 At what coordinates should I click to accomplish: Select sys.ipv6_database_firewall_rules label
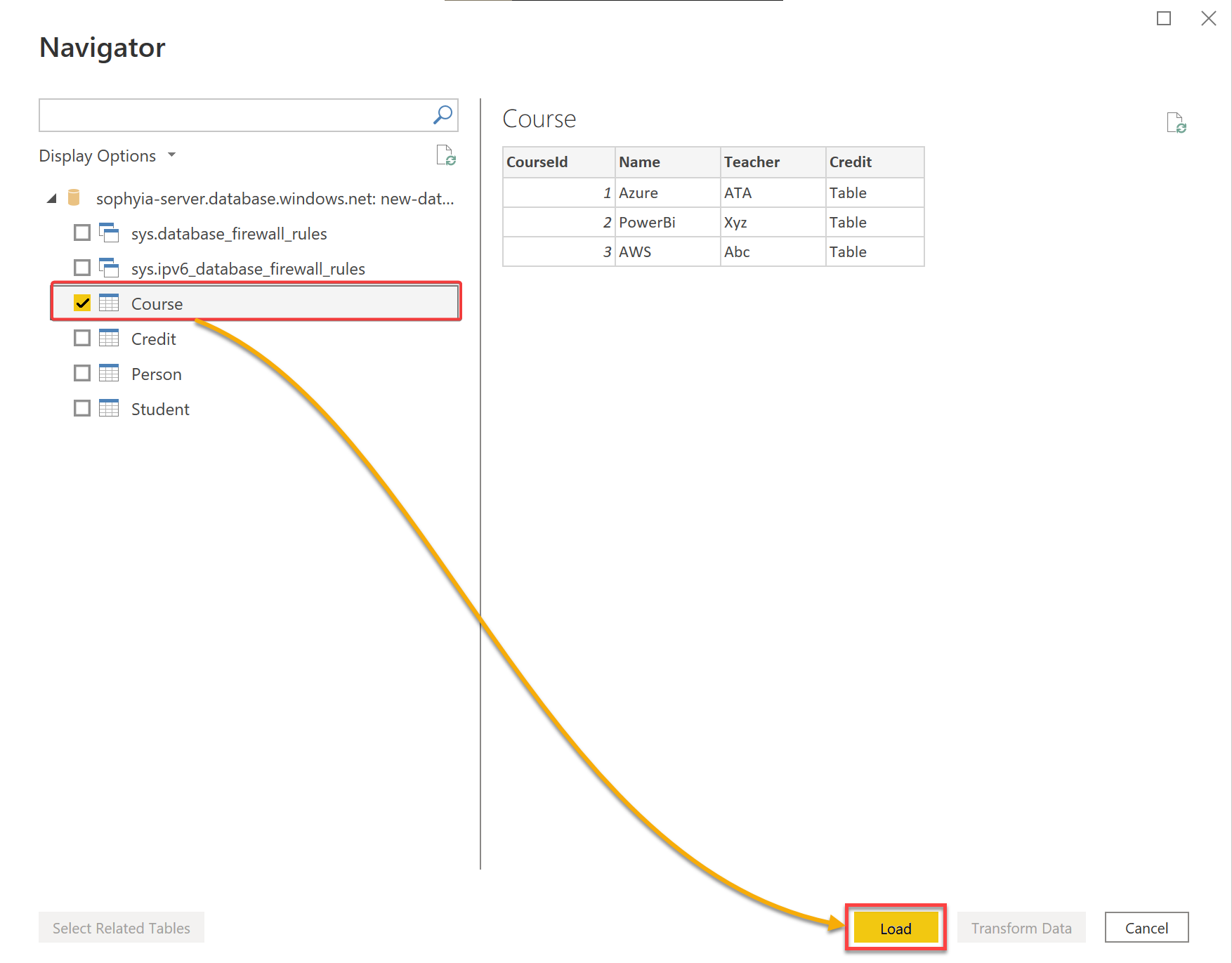pos(248,269)
